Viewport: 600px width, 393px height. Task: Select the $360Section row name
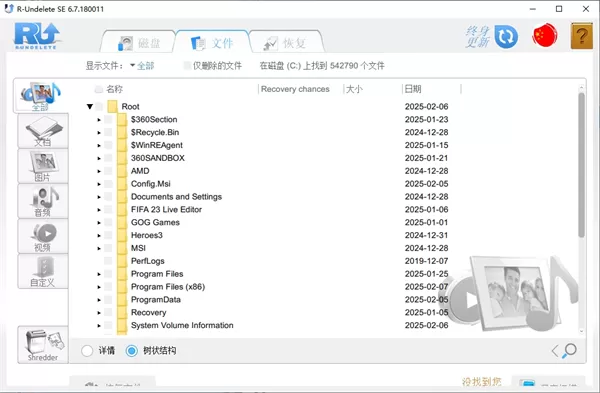pyautogui.click(x=154, y=119)
